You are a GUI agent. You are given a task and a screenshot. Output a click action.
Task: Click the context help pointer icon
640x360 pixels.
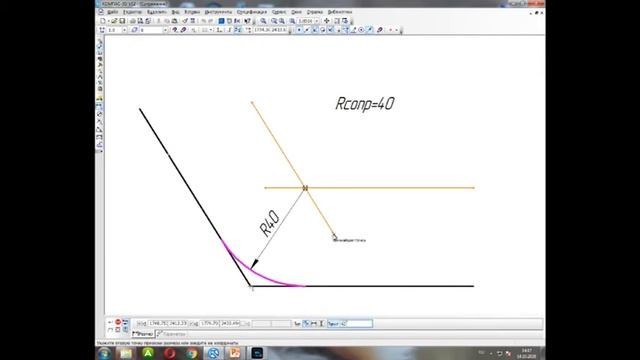point(247,21)
